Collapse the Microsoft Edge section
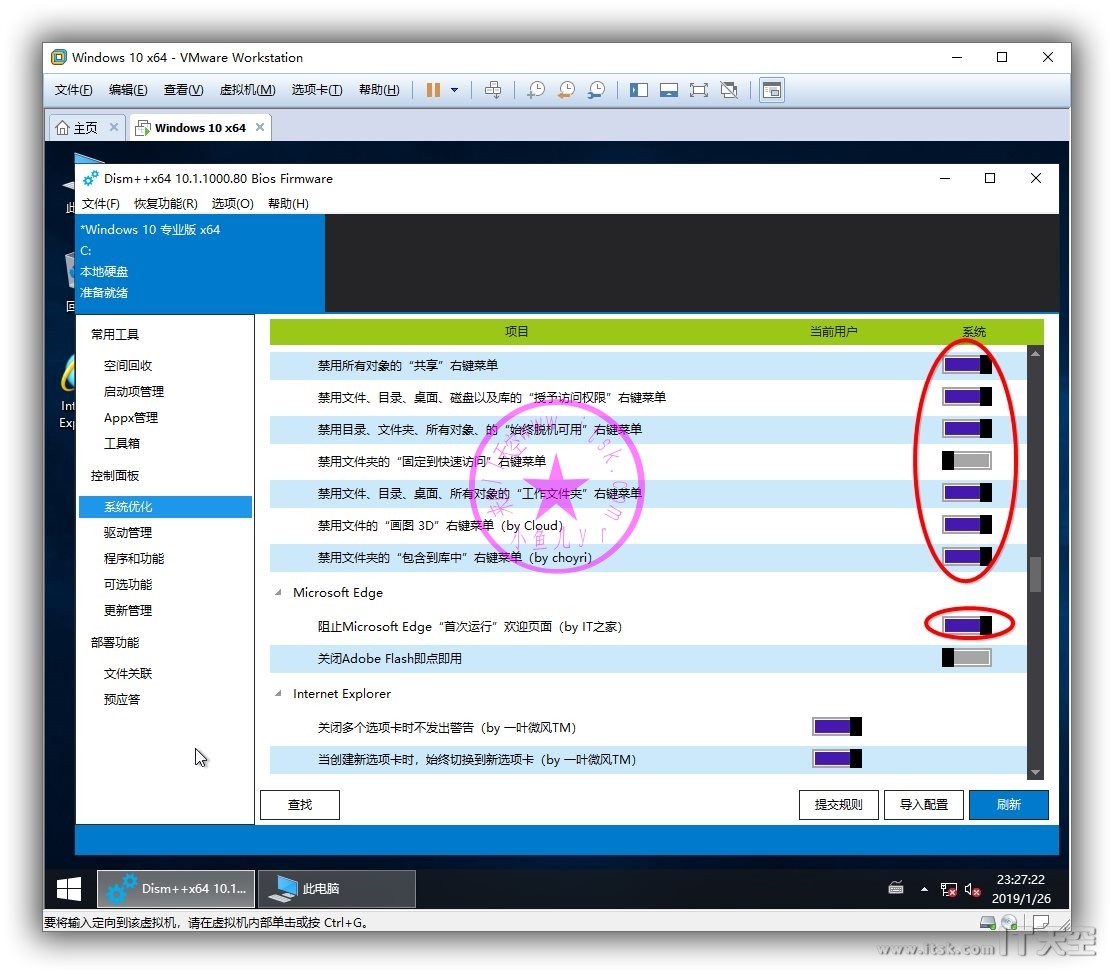 (278, 592)
